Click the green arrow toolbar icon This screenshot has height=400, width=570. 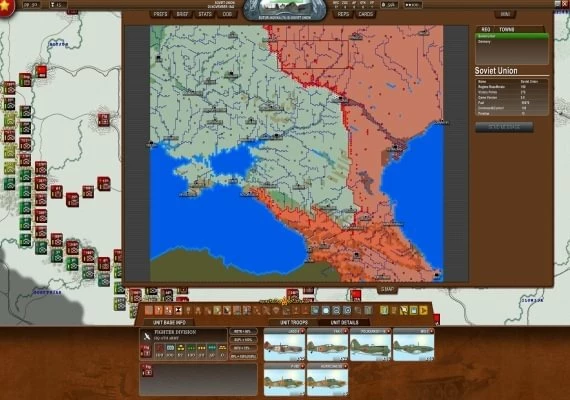[217, 310]
